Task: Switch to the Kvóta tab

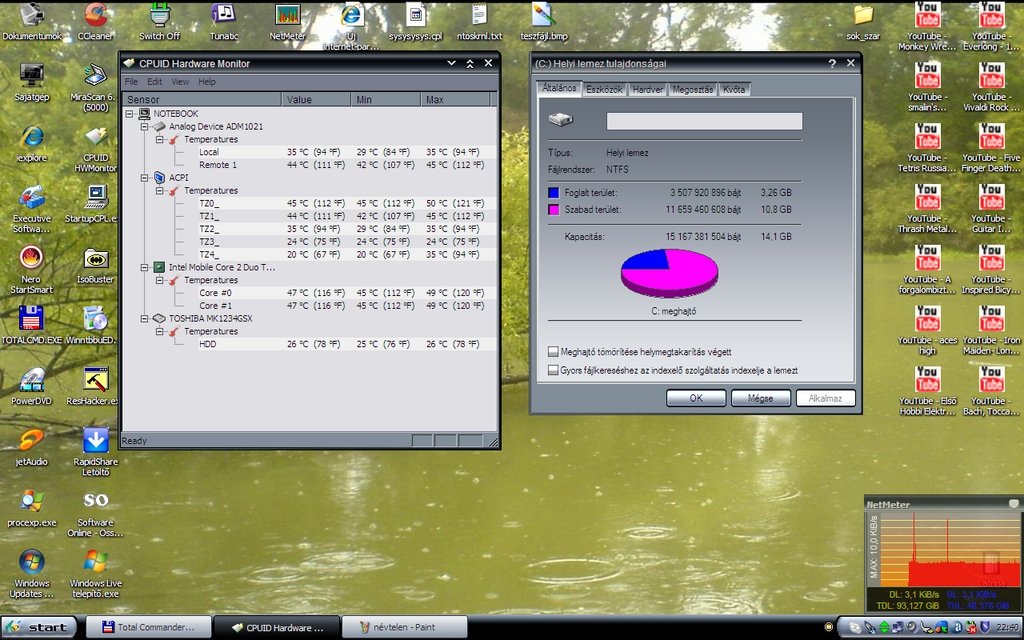Action: 733,89
